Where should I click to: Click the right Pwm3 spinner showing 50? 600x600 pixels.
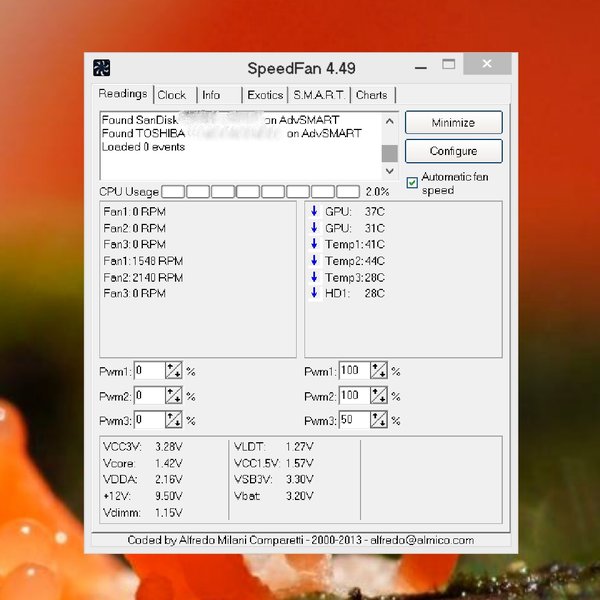379,421
